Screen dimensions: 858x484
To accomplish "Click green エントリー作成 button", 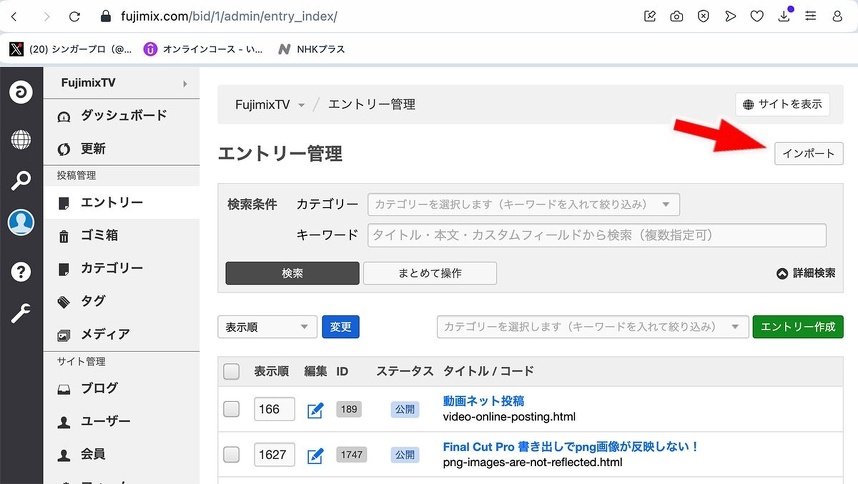I will point(797,327).
